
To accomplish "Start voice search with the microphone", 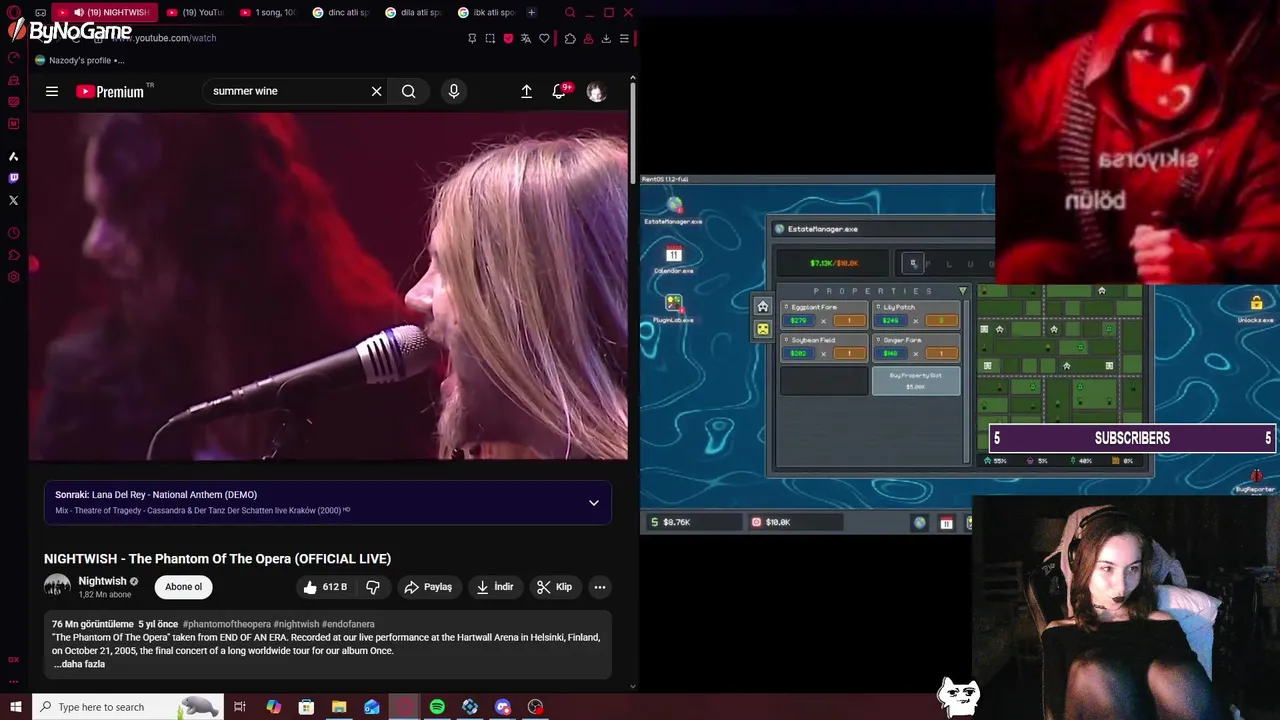I will [x=454, y=91].
